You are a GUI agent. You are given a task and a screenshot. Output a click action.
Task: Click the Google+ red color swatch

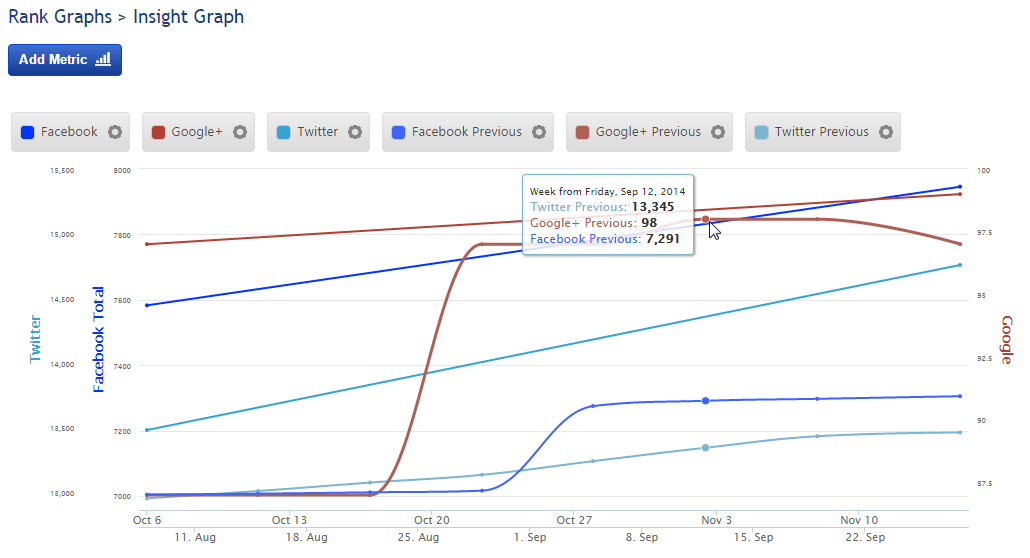click(158, 132)
